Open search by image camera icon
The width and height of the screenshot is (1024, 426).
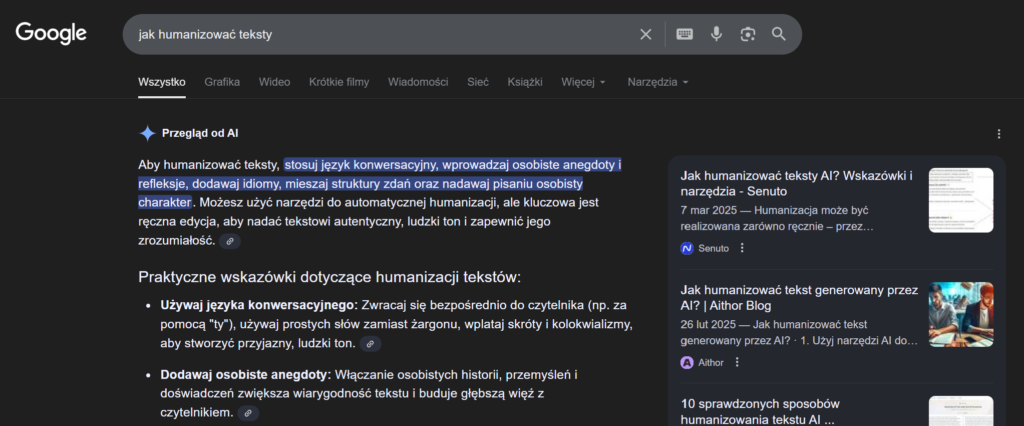click(748, 35)
